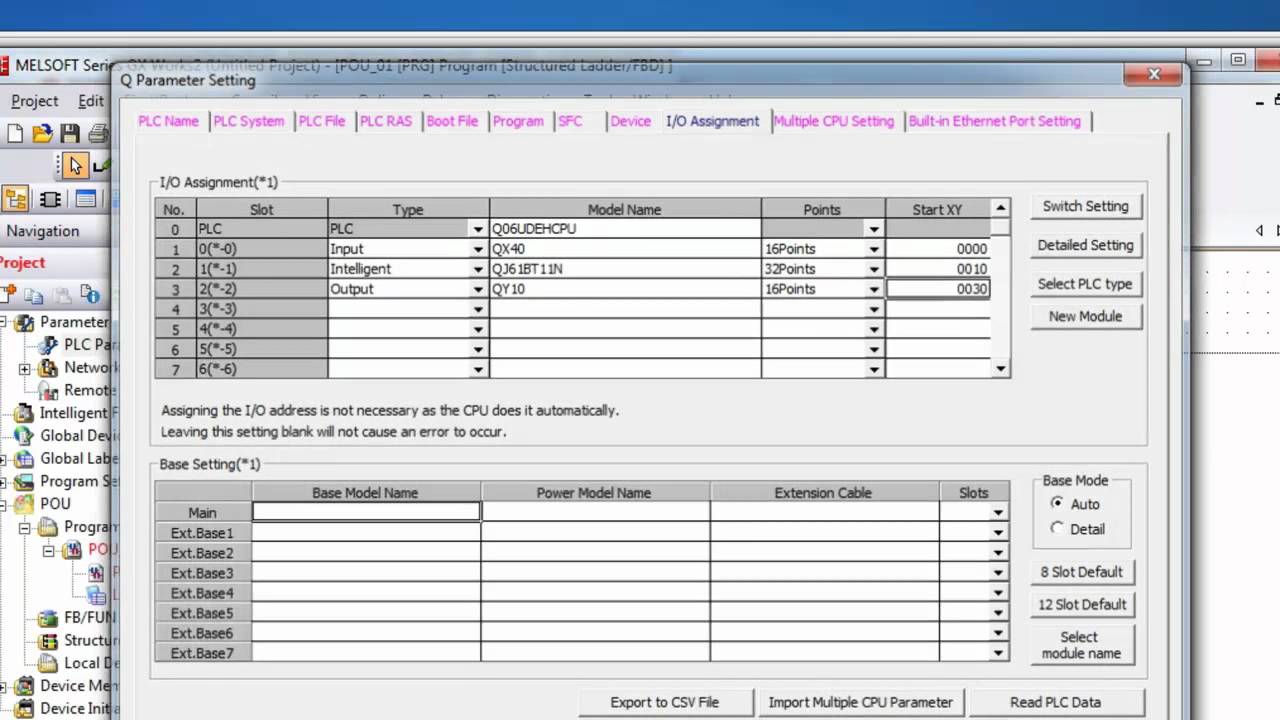Click the Switch Setting button
1280x720 pixels.
(1085, 206)
